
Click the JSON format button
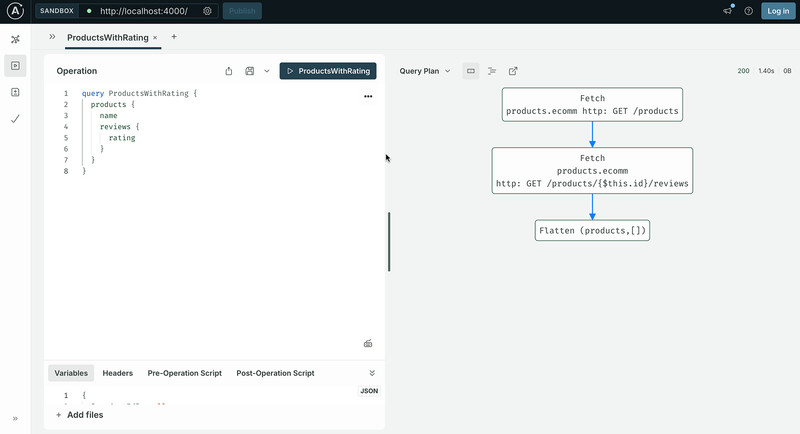click(369, 391)
